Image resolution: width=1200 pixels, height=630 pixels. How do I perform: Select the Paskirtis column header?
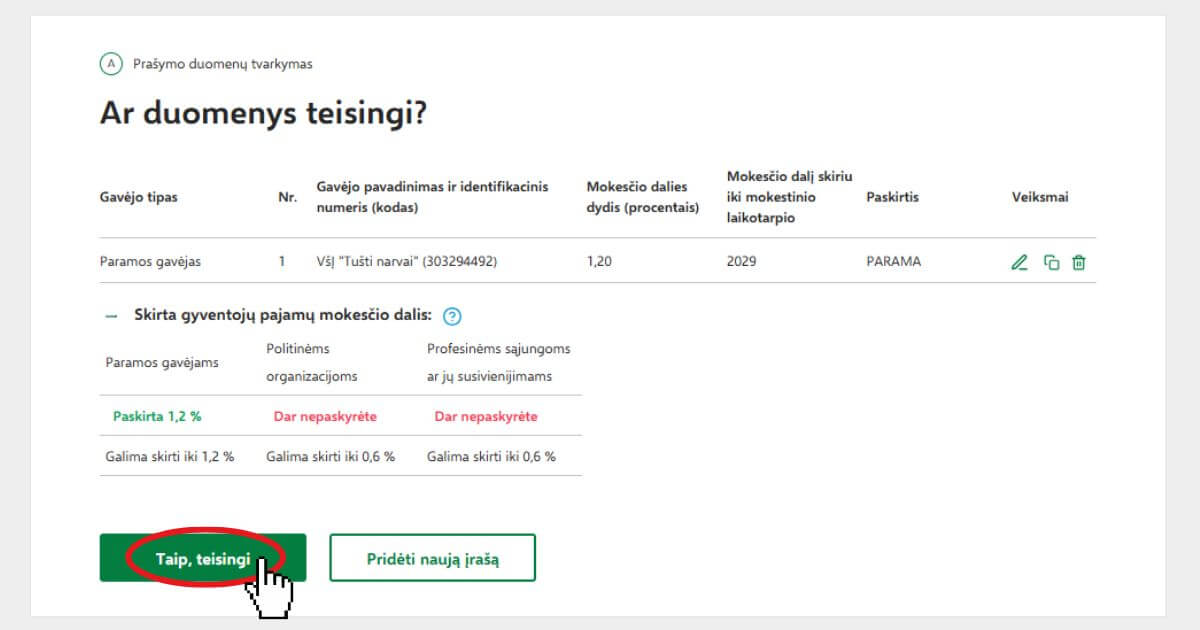(x=892, y=197)
